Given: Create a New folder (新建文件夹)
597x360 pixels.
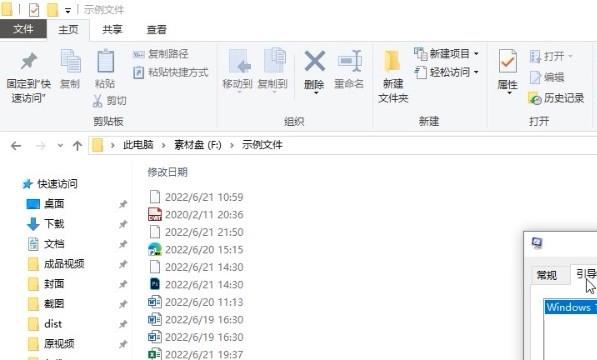Looking at the screenshot, I should click(393, 77).
